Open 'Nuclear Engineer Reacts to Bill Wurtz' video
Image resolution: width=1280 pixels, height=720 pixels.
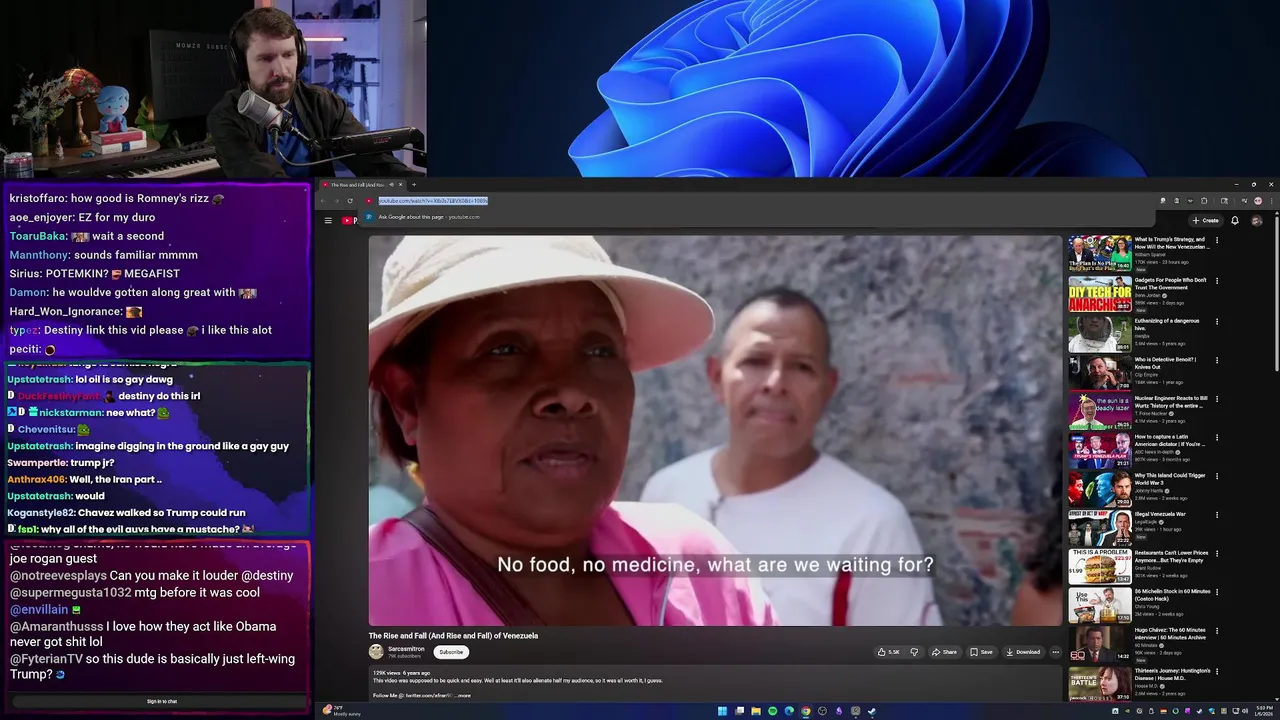(x=1171, y=402)
